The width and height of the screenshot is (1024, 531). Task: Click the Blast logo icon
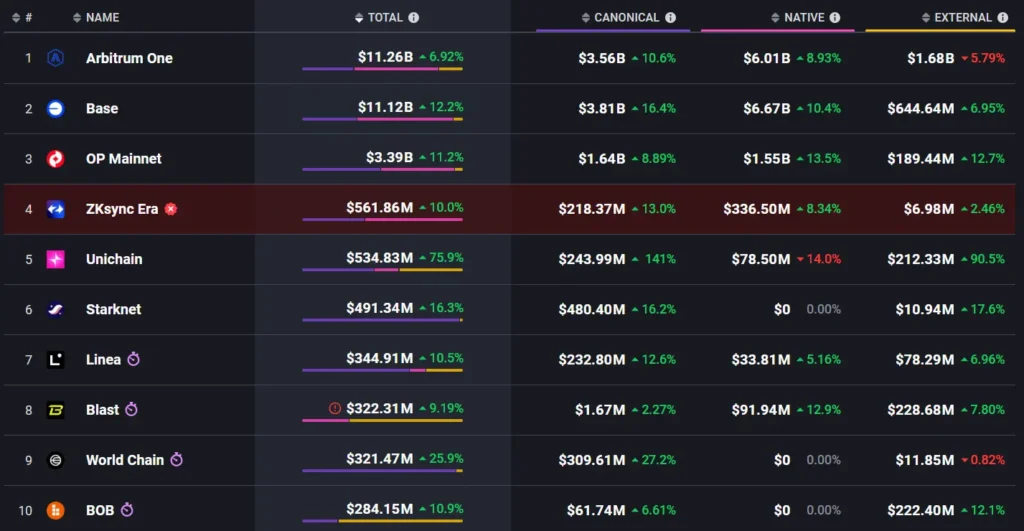point(56,410)
